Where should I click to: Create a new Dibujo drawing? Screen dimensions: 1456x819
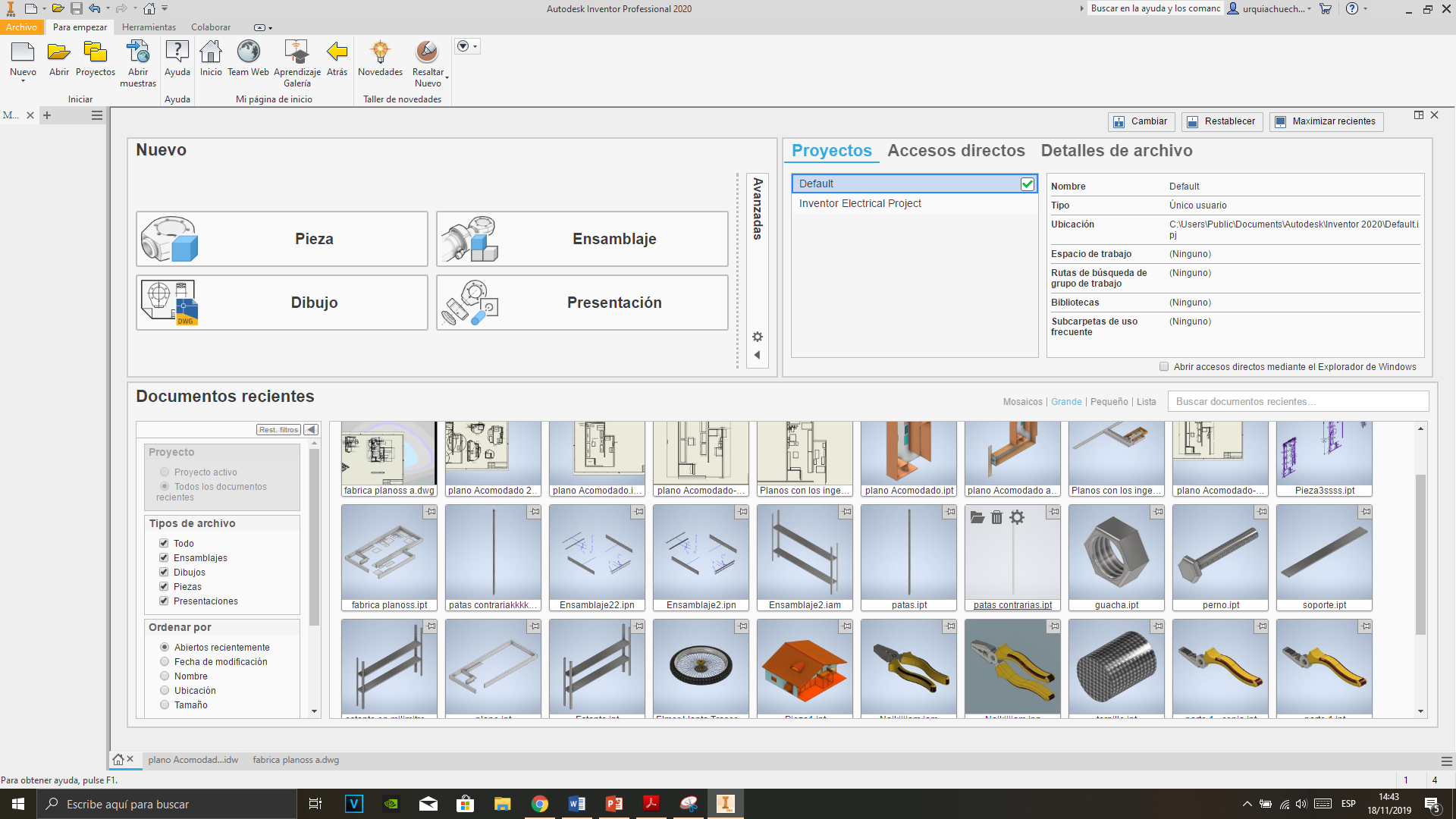[x=282, y=303]
